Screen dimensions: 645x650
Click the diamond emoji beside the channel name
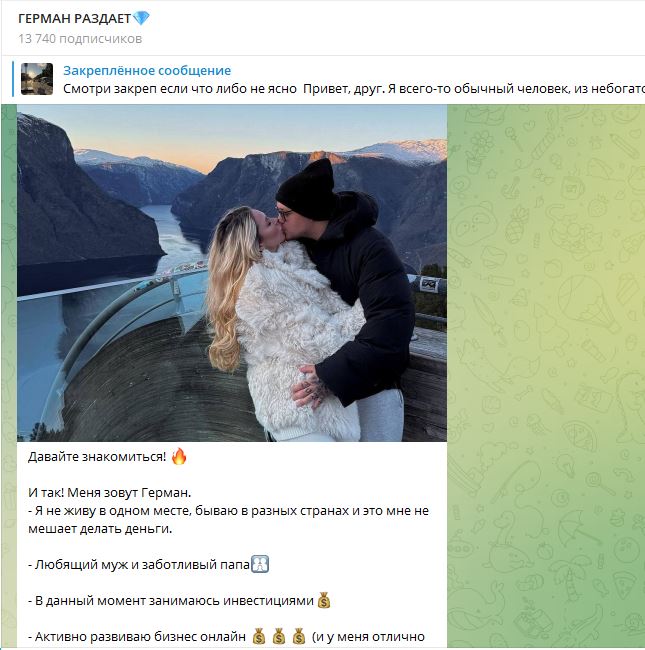pyautogui.click(x=141, y=18)
